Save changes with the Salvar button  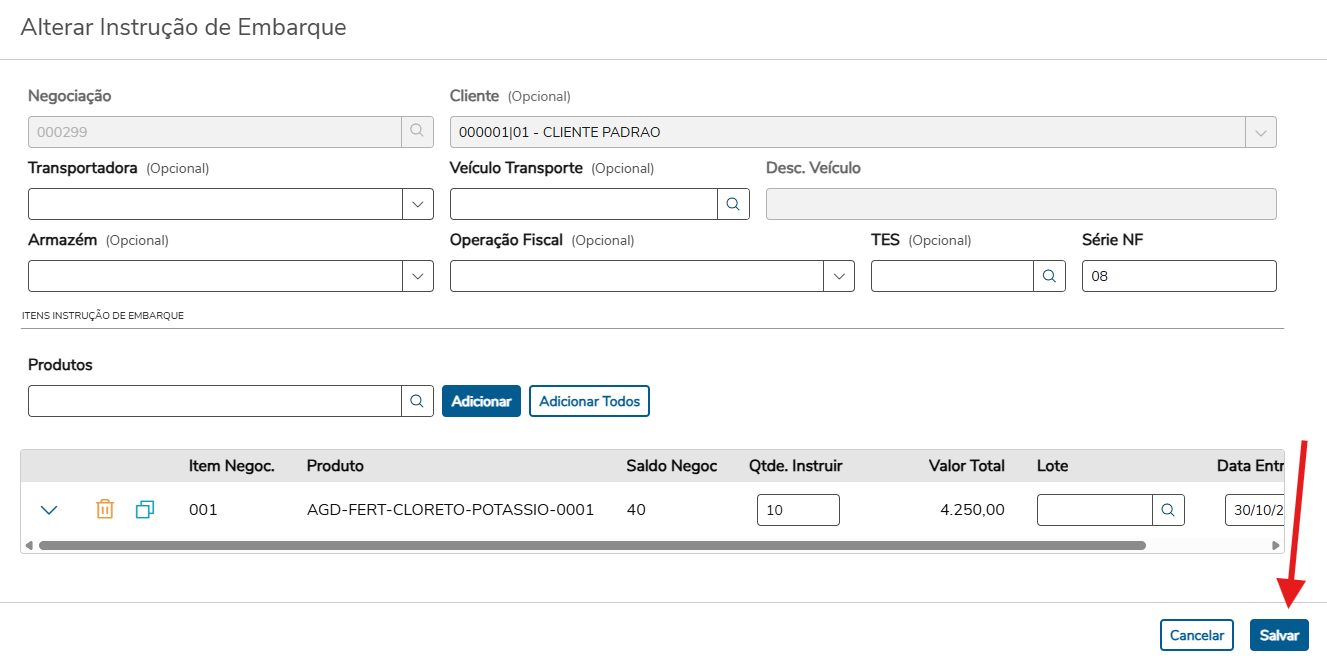(x=1279, y=635)
